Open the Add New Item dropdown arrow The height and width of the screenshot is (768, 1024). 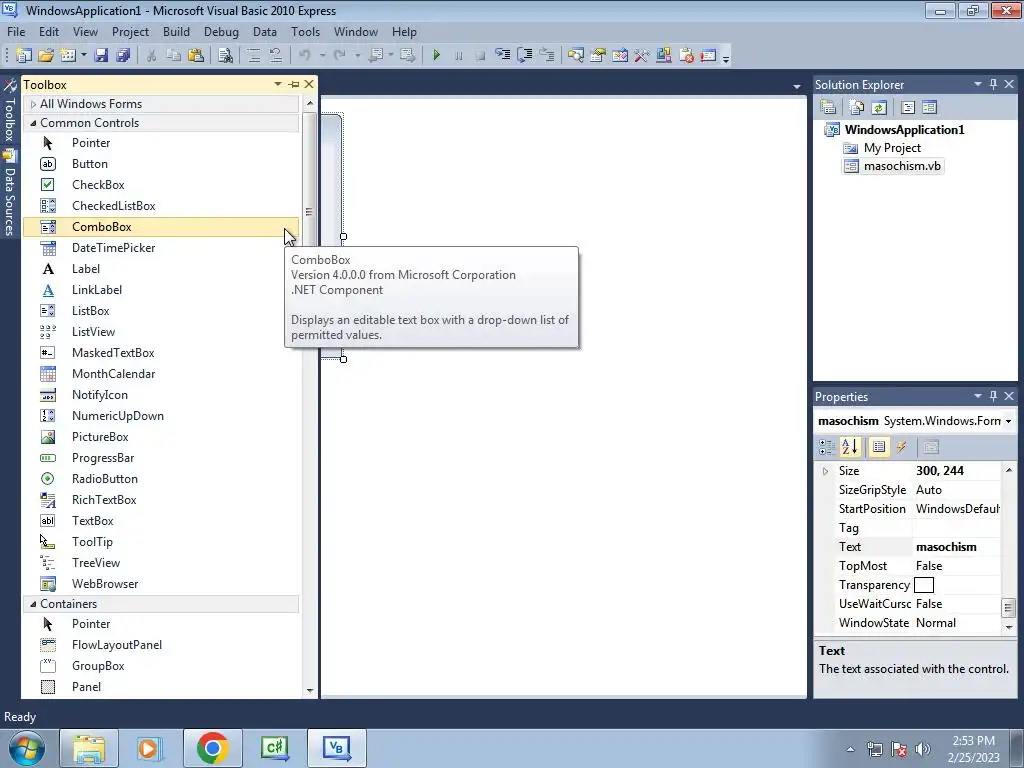tap(84, 56)
